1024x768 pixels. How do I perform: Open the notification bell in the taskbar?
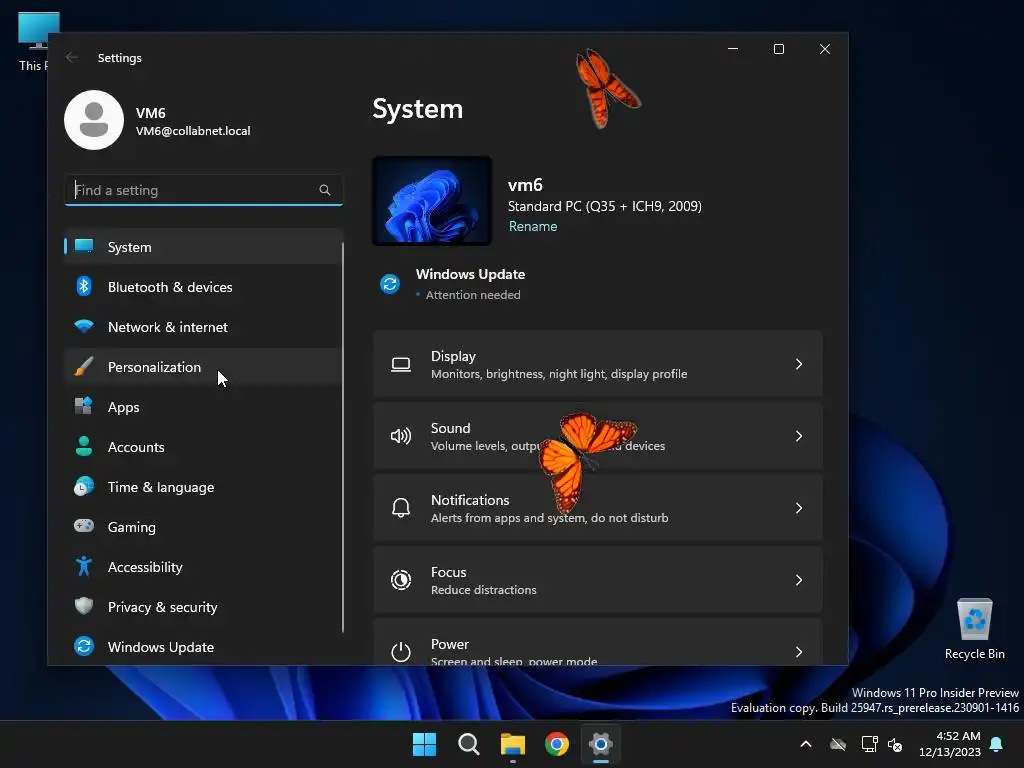(x=997, y=744)
